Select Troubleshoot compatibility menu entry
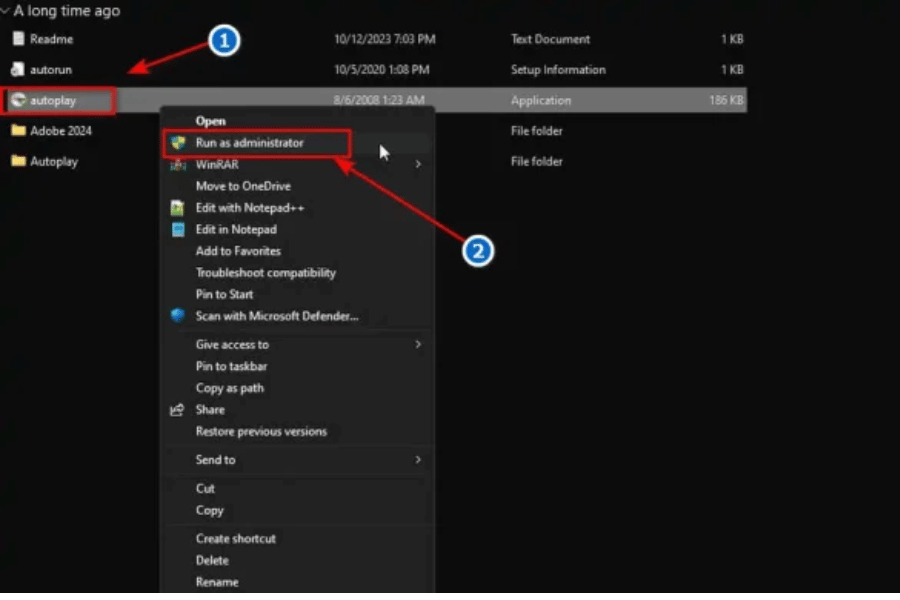The height and width of the screenshot is (600, 900). [265, 273]
